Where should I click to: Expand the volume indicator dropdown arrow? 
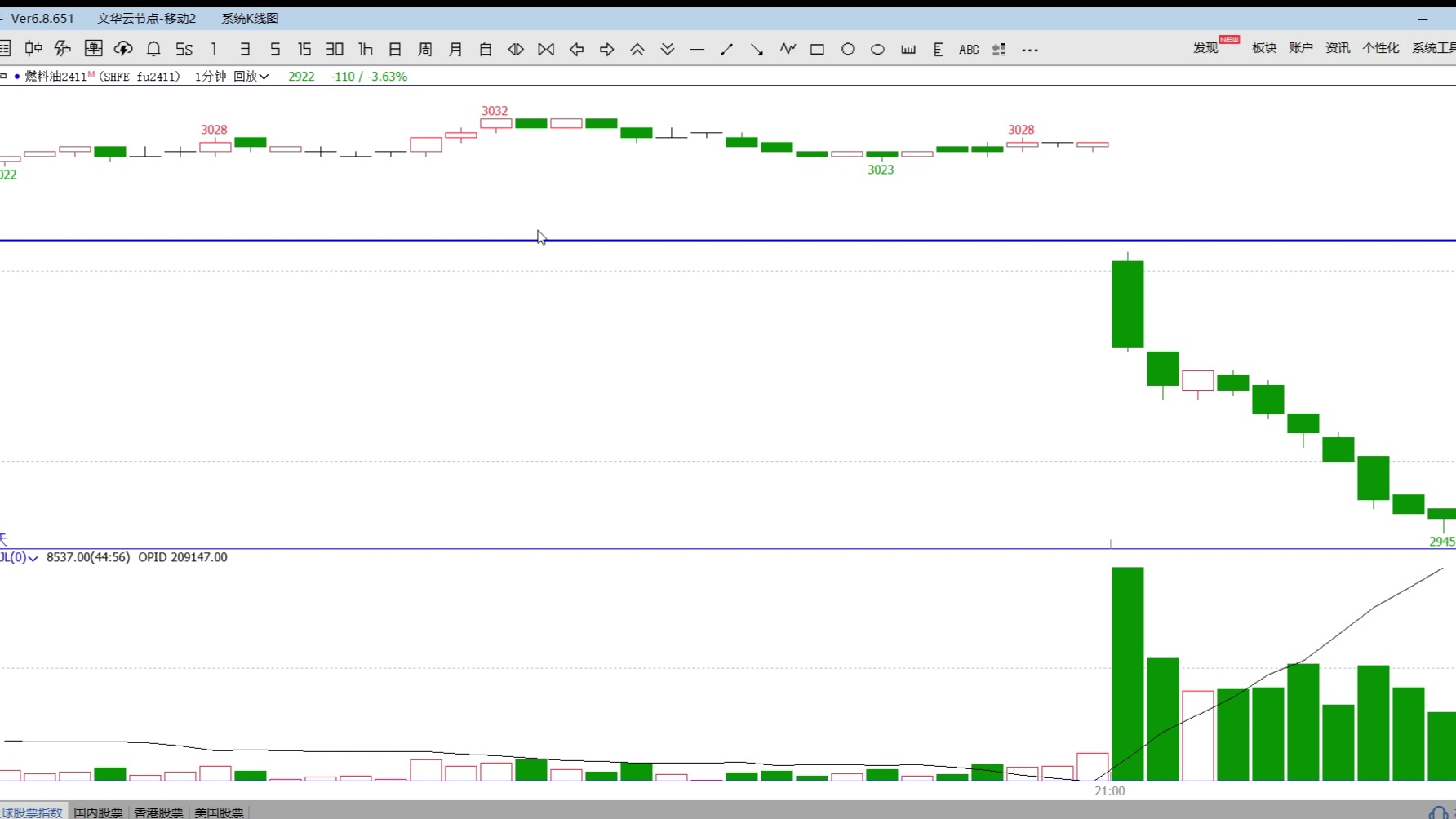[33, 558]
